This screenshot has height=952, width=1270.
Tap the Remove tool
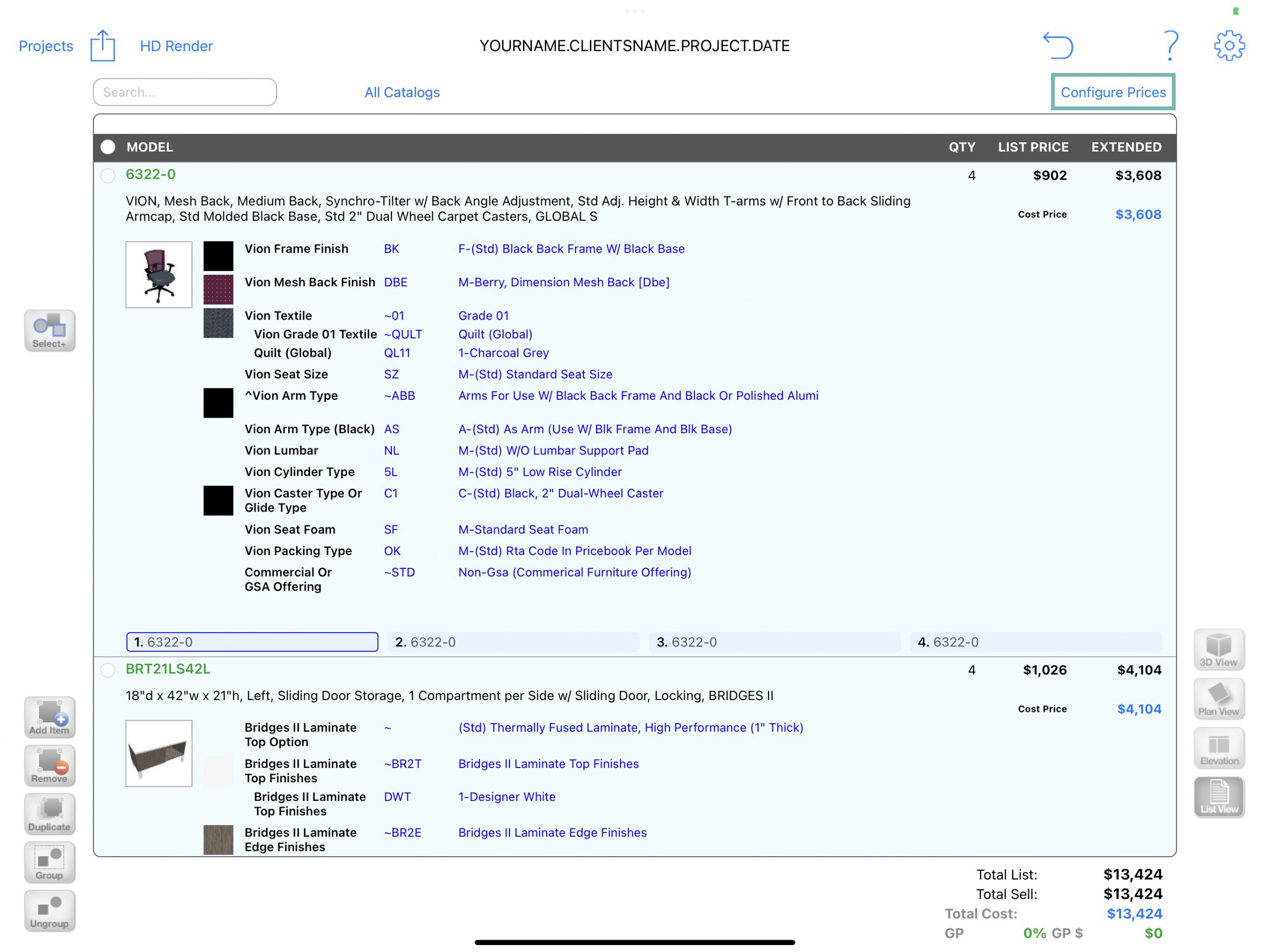click(50, 765)
